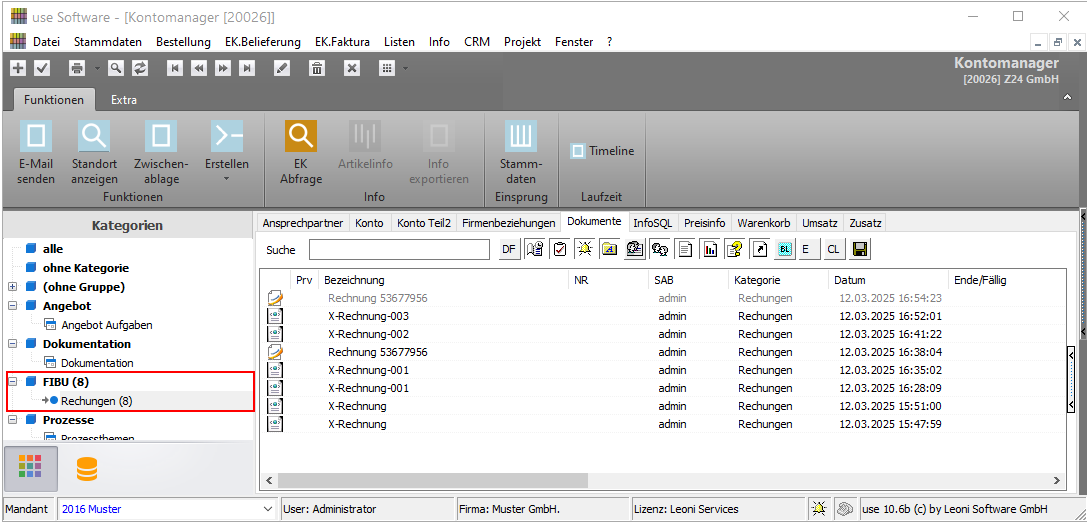
Task: Open the Stammdaten menu
Action: coord(107,42)
